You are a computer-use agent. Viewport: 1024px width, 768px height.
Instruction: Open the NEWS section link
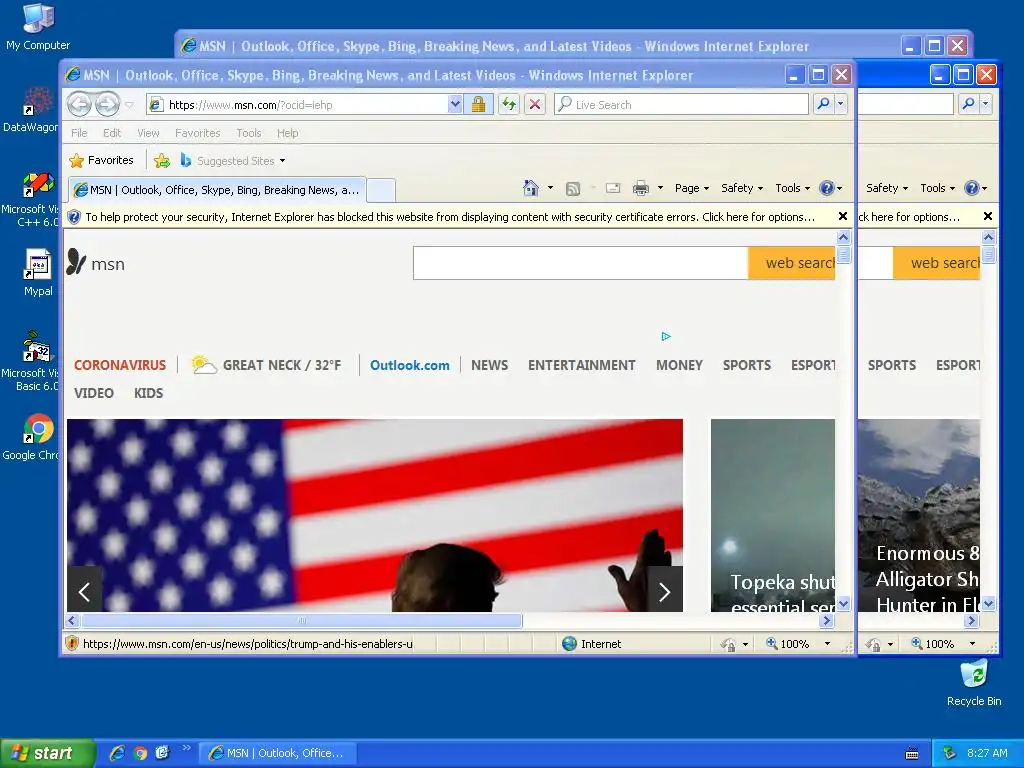point(489,365)
